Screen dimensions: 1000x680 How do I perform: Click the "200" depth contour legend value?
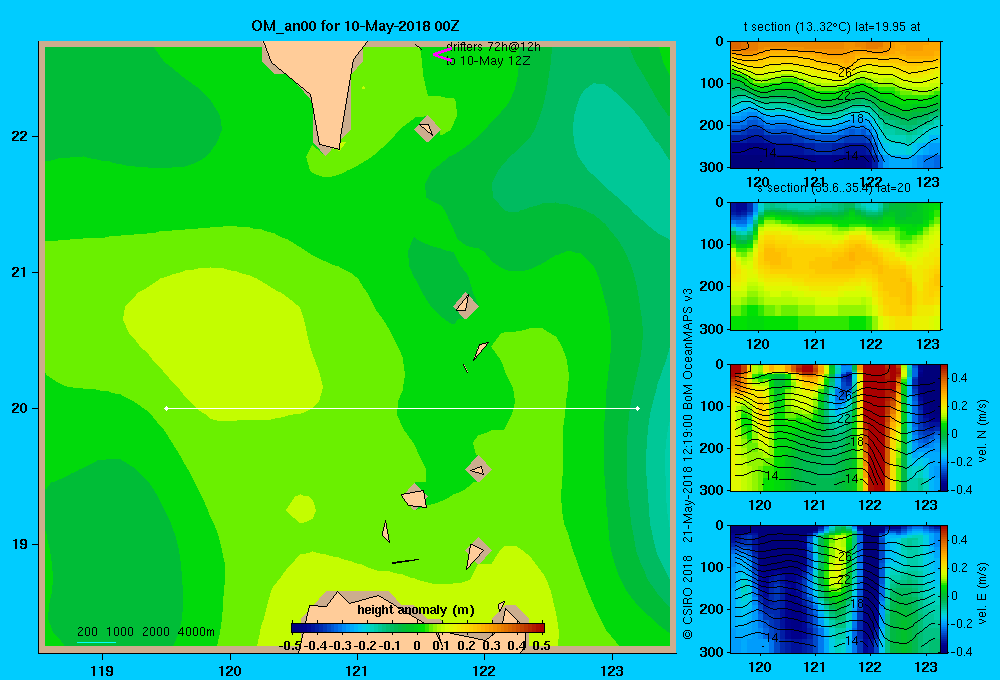[87, 632]
